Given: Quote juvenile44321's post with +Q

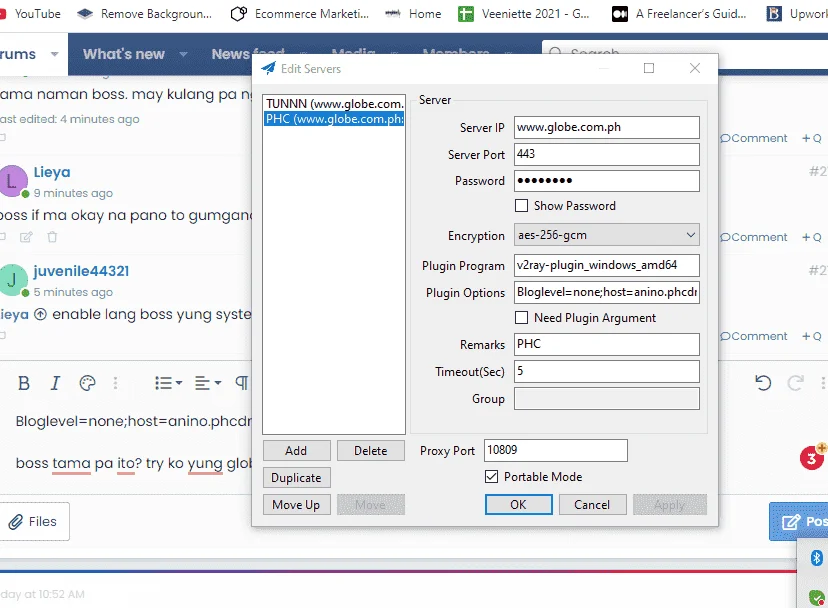Looking at the screenshot, I should click(812, 336).
